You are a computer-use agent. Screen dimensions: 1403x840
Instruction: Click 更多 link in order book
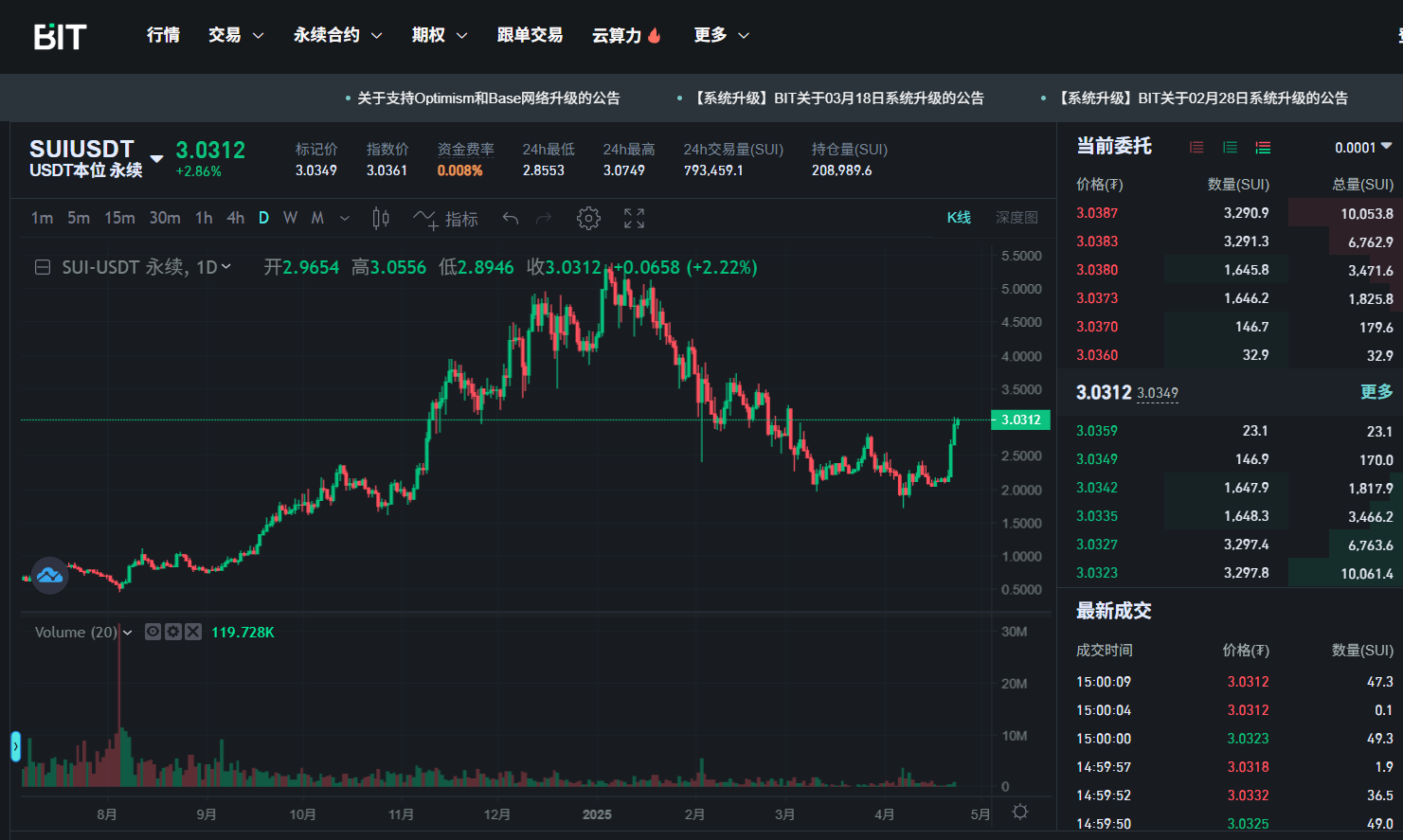pyautogui.click(x=1376, y=392)
